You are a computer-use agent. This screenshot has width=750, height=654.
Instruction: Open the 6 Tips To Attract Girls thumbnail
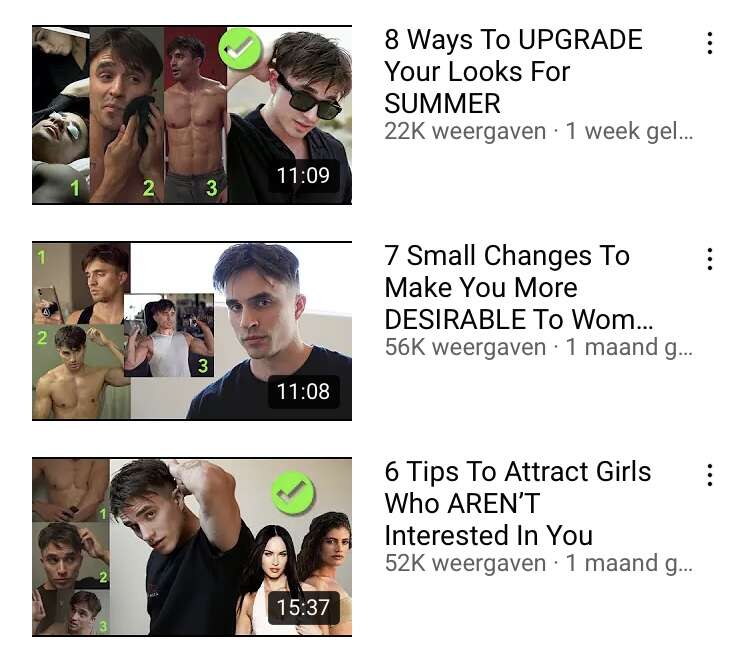pyautogui.click(x=192, y=547)
